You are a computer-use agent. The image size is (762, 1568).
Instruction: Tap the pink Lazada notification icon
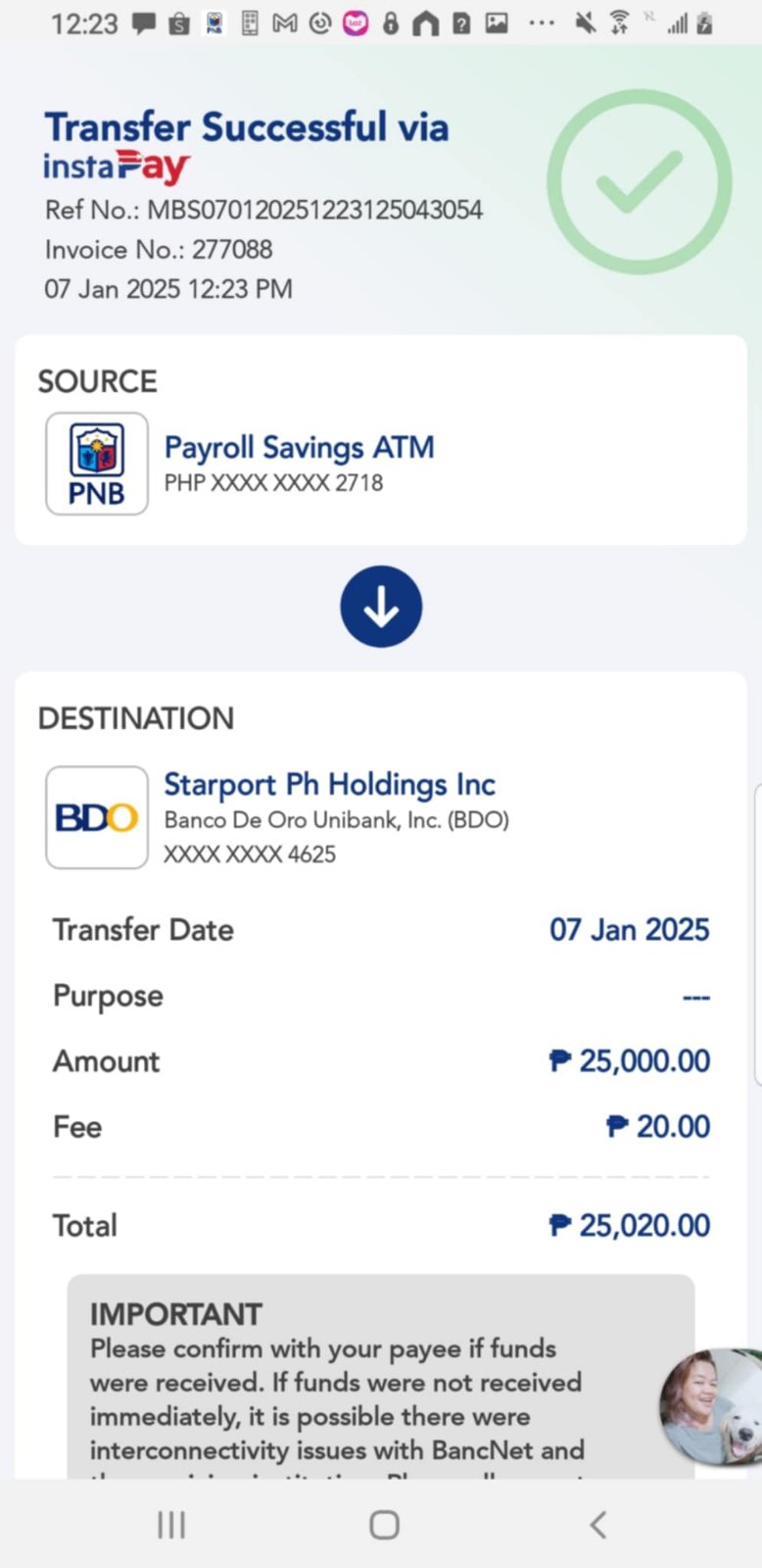coord(355,23)
